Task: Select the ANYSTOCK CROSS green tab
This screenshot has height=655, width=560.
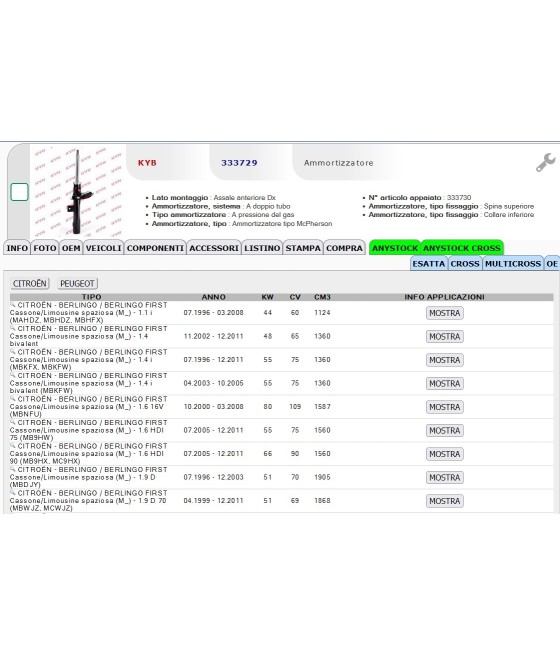Action: [461, 248]
